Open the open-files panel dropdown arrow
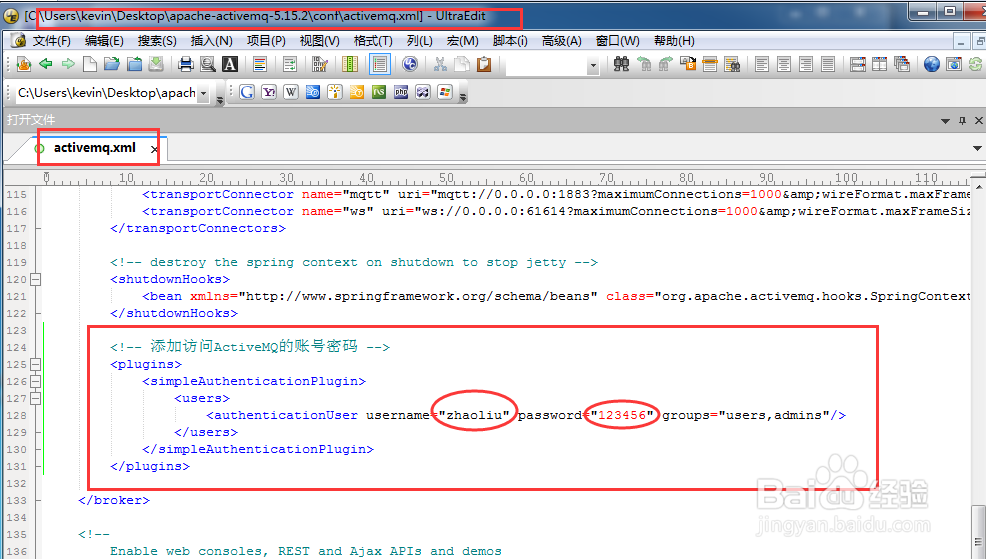The height and width of the screenshot is (559, 986). (x=945, y=121)
